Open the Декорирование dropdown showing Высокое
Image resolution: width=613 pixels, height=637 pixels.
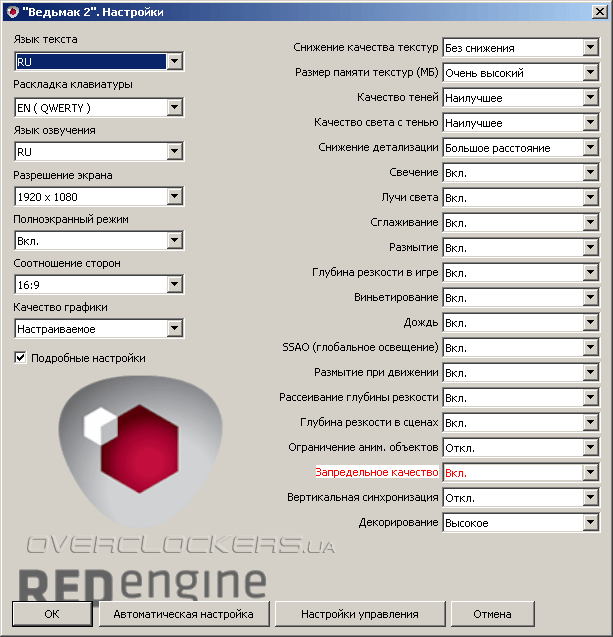click(521, 522)
